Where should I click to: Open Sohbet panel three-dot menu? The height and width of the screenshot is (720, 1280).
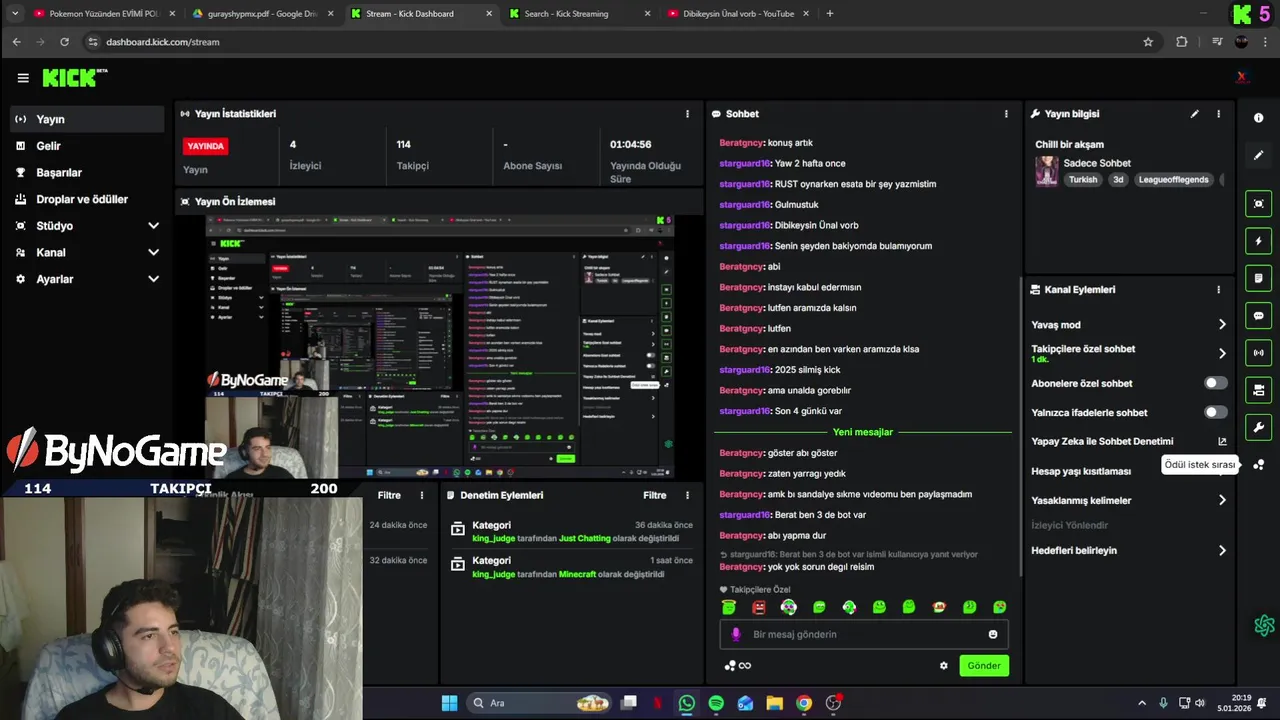coord(1006,114)
